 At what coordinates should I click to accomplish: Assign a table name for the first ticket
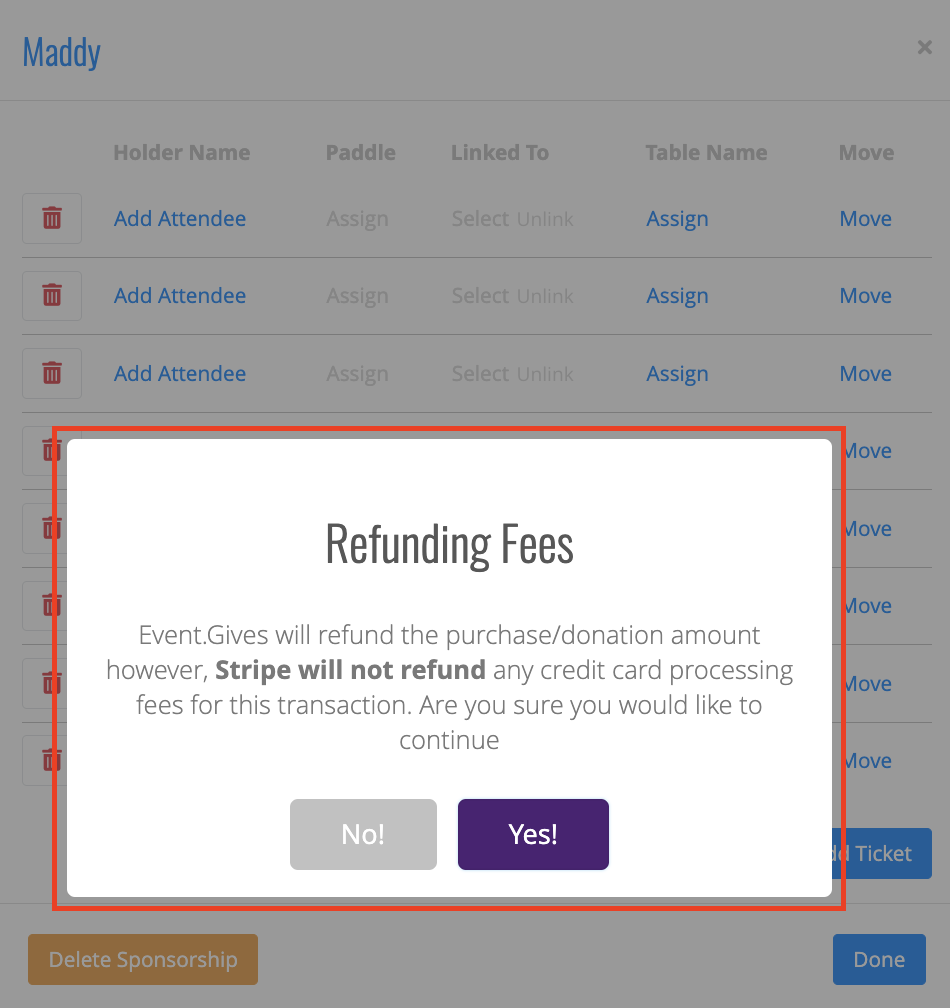pyautogui.click(x=677, y=219)
